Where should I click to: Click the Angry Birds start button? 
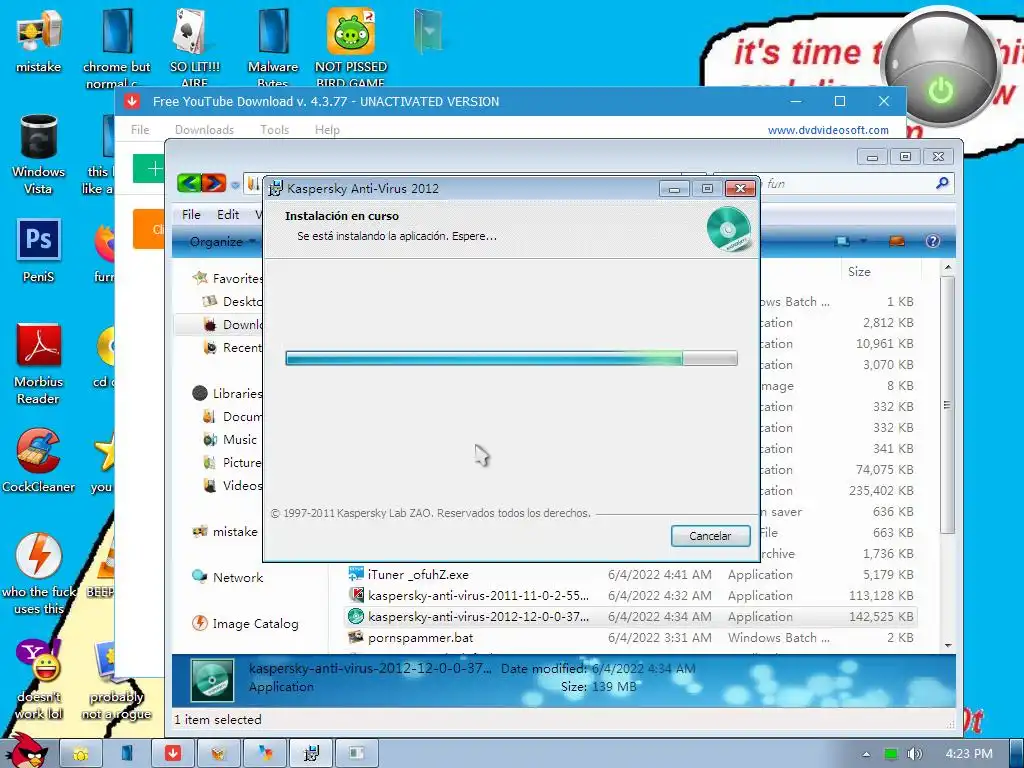point(26,751)
